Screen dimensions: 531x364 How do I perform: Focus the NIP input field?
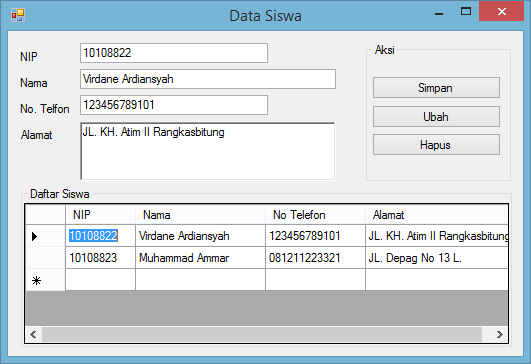(x=174, y=53)
